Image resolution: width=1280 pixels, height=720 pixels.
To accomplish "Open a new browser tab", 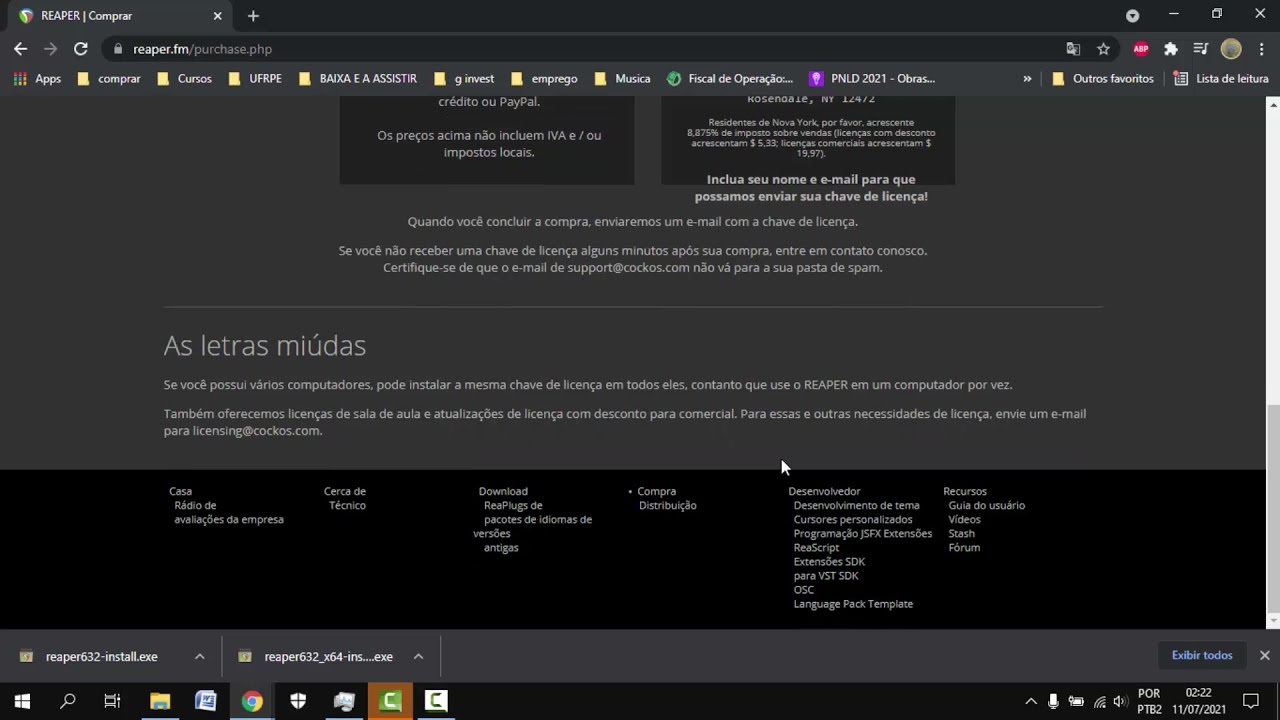I will [x=253, y=16].
